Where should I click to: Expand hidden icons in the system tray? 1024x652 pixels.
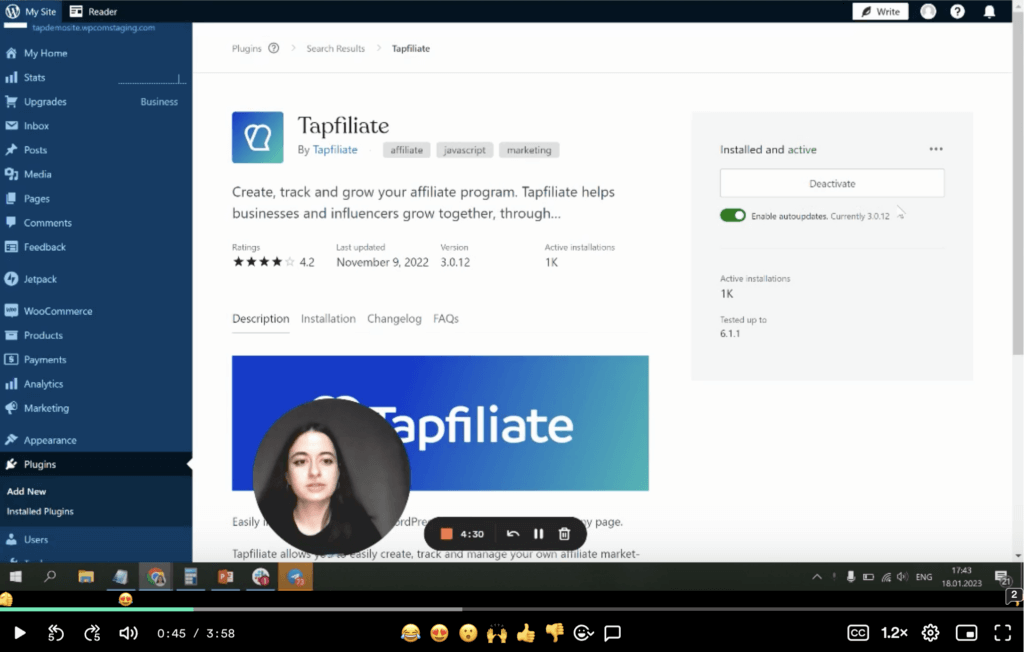click(817, 577)
